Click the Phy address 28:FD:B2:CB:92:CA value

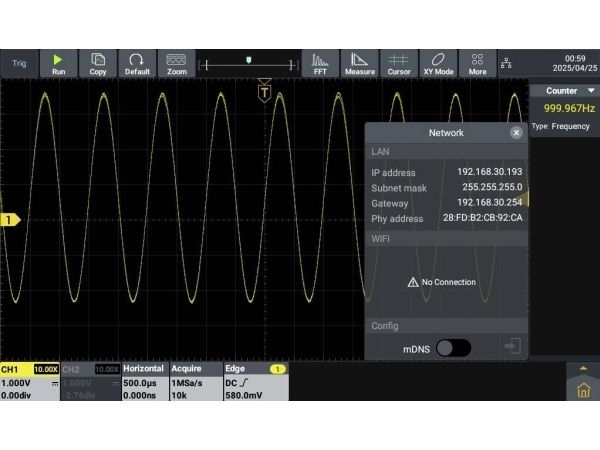pyautogui.click(x=483, y=218)
